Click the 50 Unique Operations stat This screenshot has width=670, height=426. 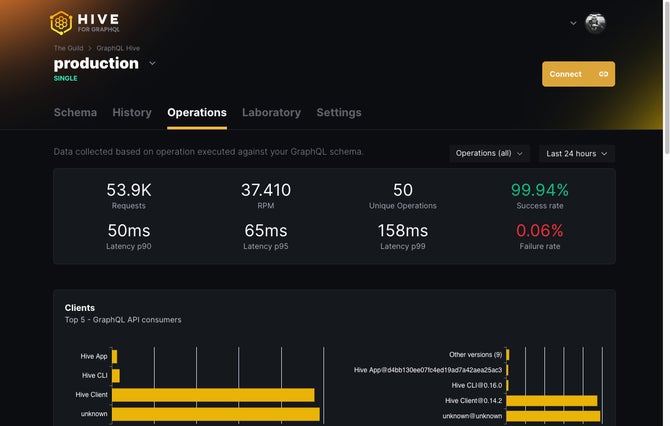(x=403, y=195)
